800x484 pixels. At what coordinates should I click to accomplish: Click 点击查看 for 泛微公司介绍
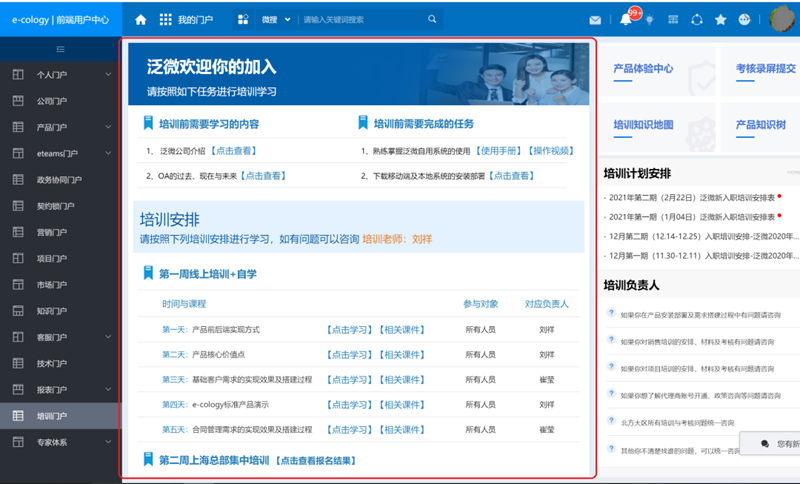click(x=234, y=151)
